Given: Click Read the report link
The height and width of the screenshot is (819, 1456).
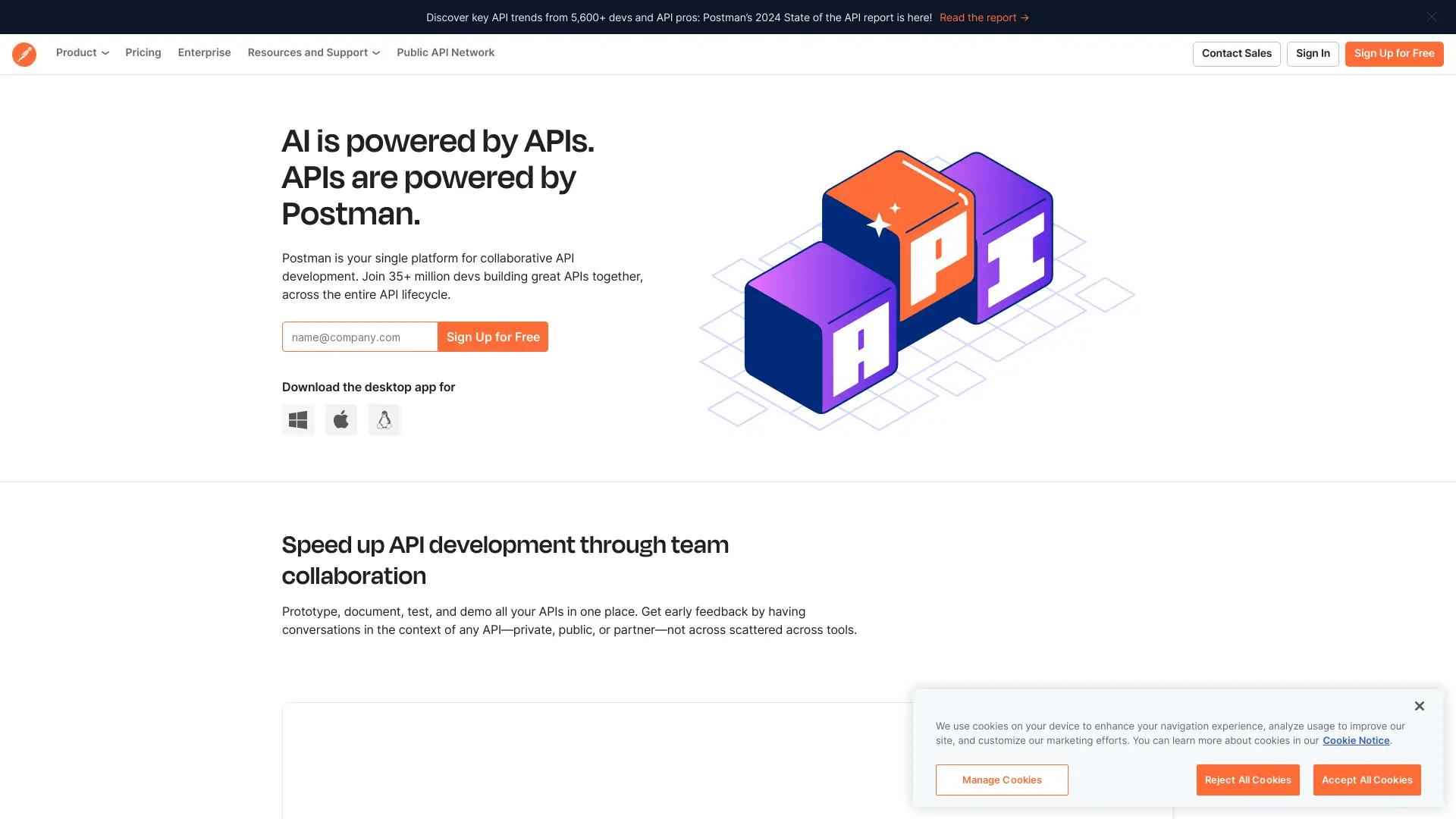Looking at the screenshot, I should pyautogui.click(x=984, y=17).
